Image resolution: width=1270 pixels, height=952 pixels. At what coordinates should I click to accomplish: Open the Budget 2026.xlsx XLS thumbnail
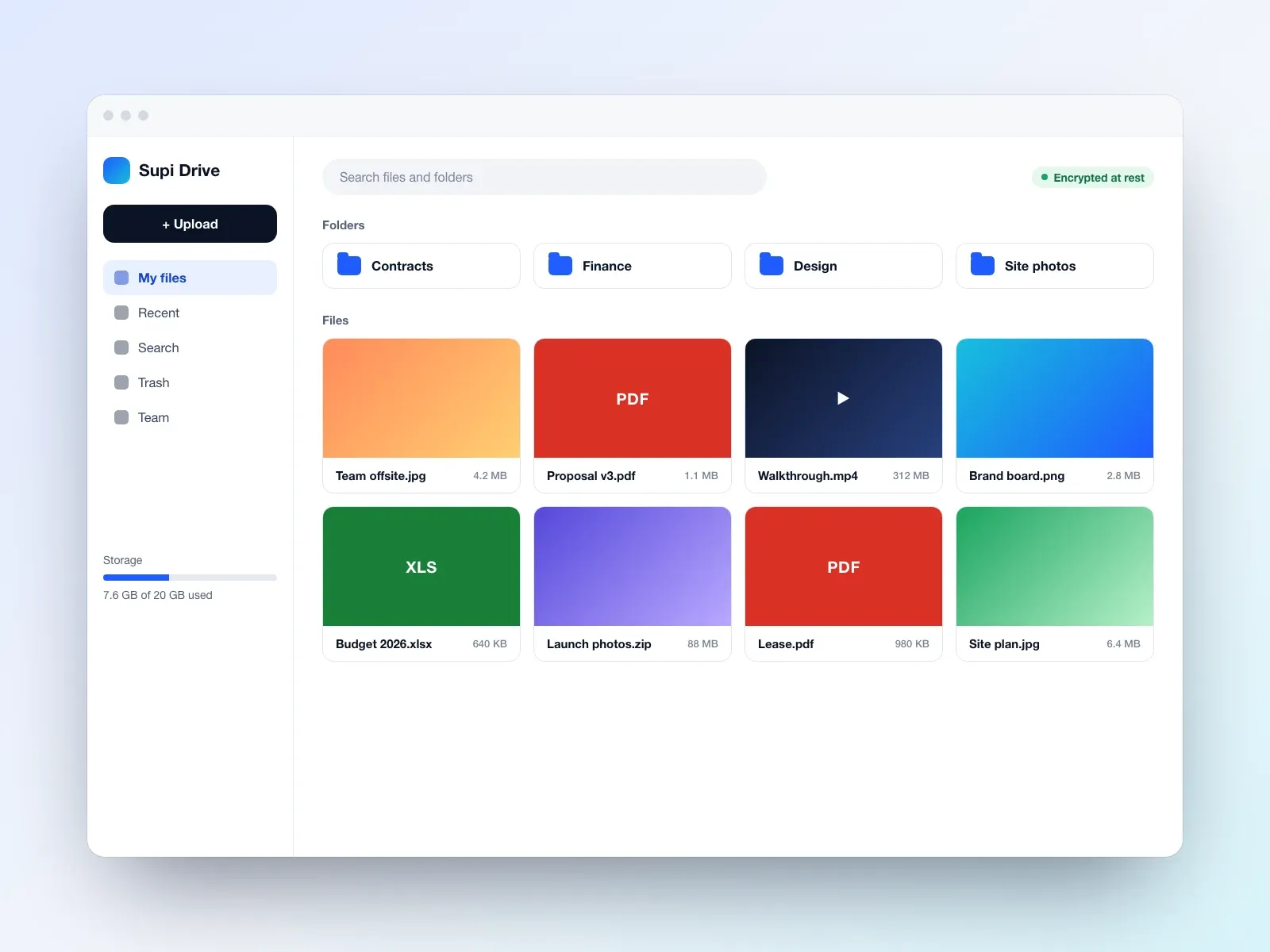pos(421,566)
